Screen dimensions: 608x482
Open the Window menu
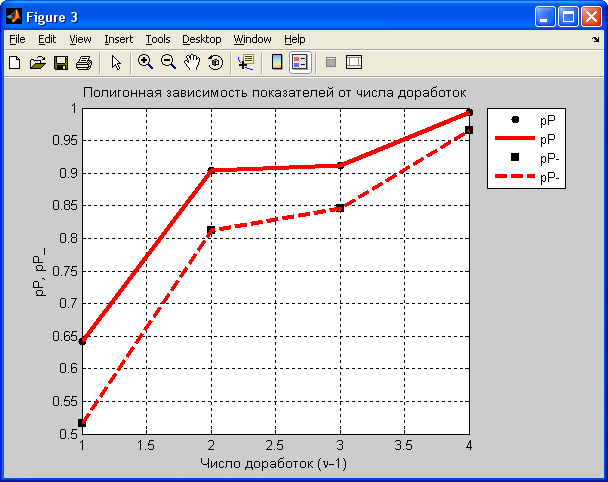252,39
